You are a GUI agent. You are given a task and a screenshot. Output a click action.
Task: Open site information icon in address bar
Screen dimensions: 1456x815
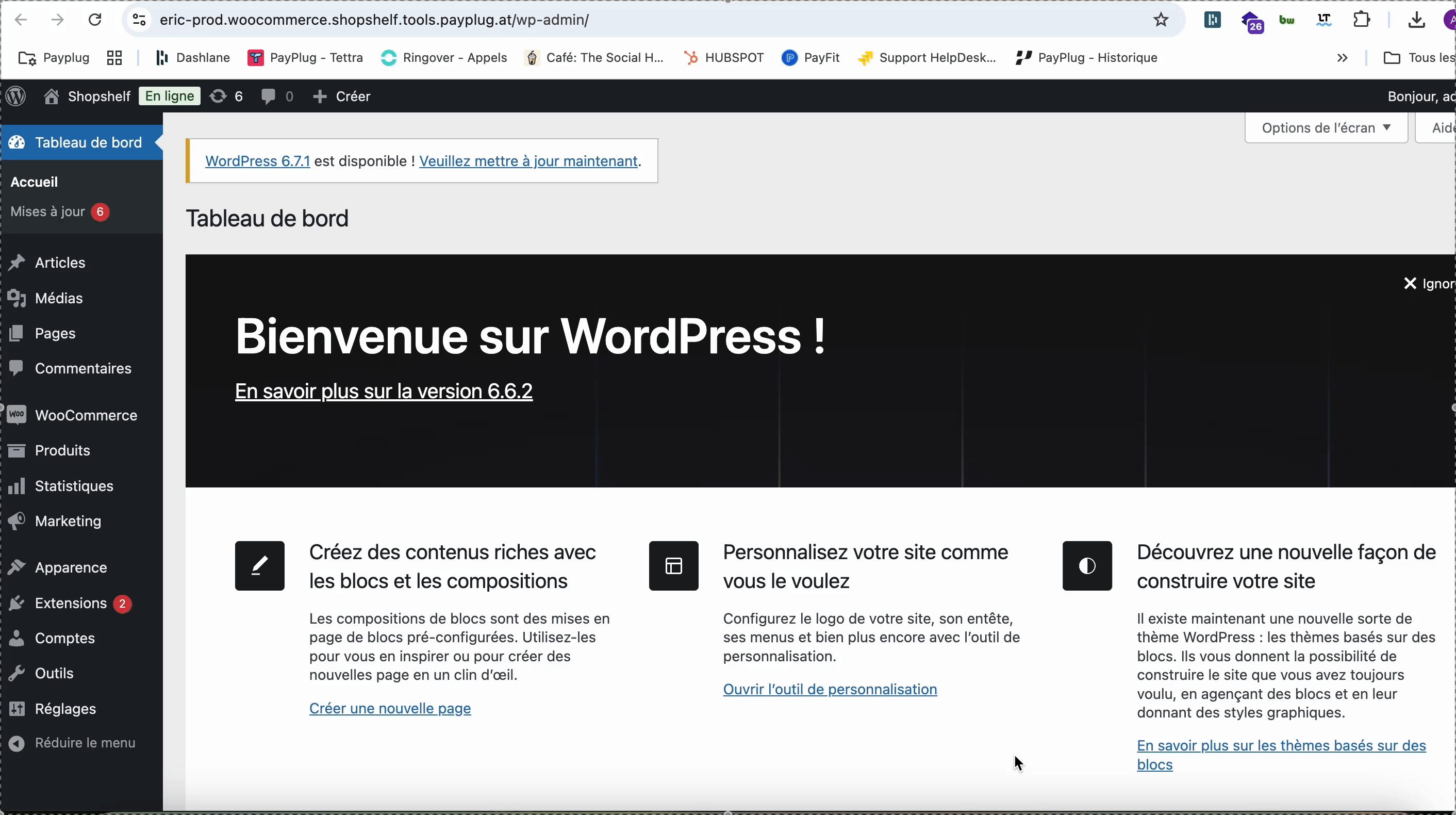pos(139,20)
